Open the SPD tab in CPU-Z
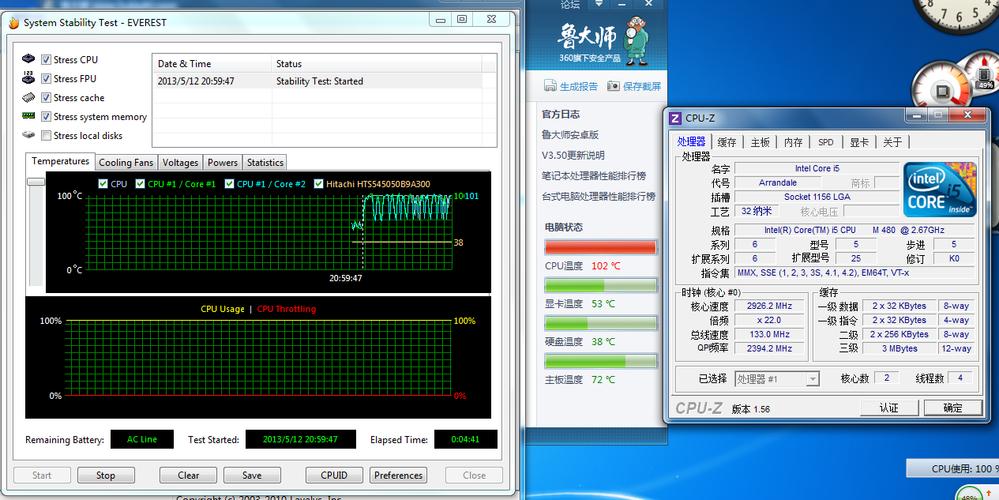 (x=826, y=143)
